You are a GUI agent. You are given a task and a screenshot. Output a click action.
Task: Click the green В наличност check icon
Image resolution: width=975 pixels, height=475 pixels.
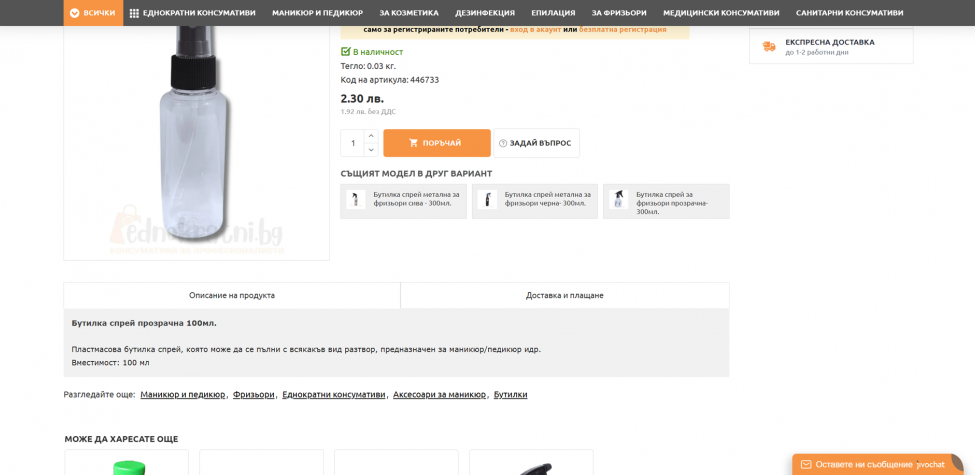[346, 52]
